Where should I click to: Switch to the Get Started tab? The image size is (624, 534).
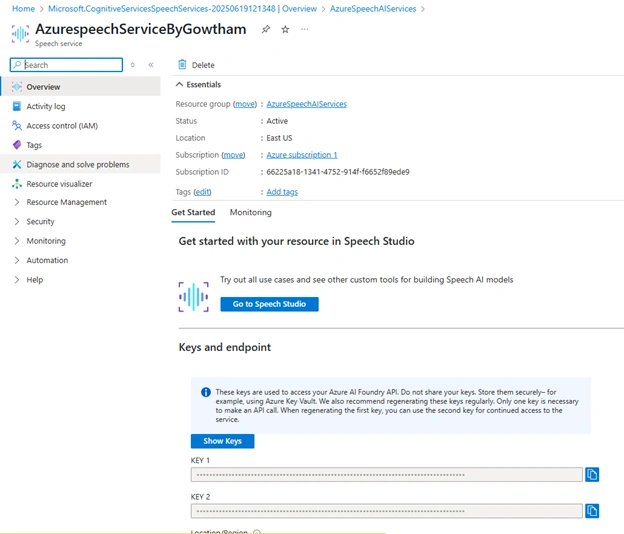193,212
